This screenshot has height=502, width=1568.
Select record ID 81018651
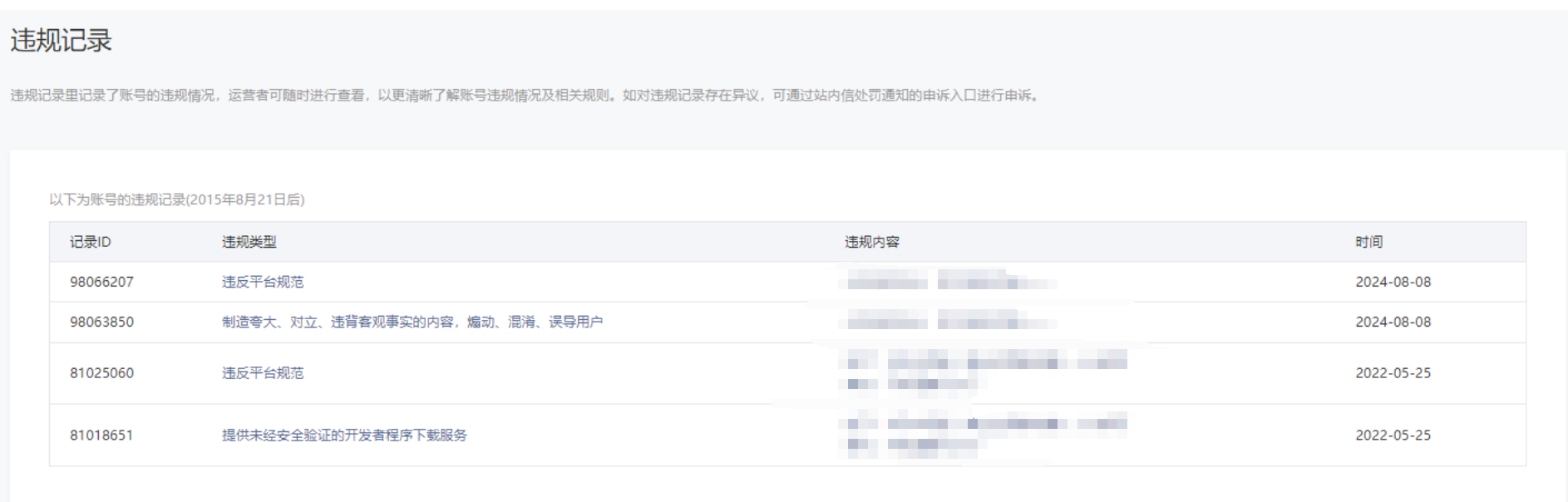pos(101,435)
